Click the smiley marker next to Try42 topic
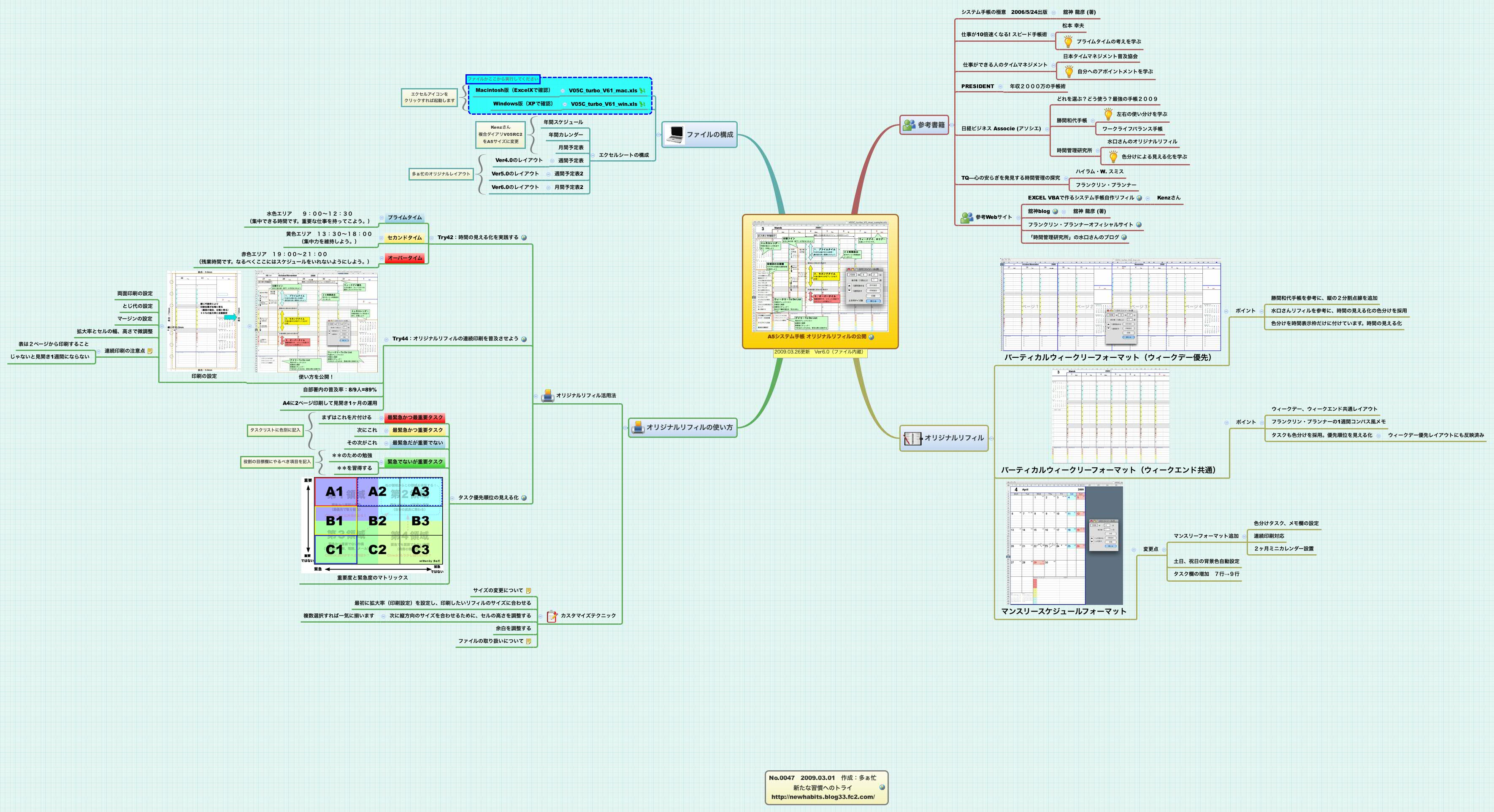 (525, 237)
